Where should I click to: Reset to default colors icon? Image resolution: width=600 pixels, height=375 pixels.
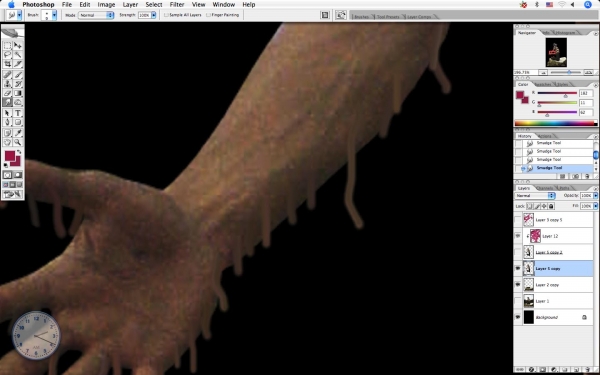pos(5,165)
